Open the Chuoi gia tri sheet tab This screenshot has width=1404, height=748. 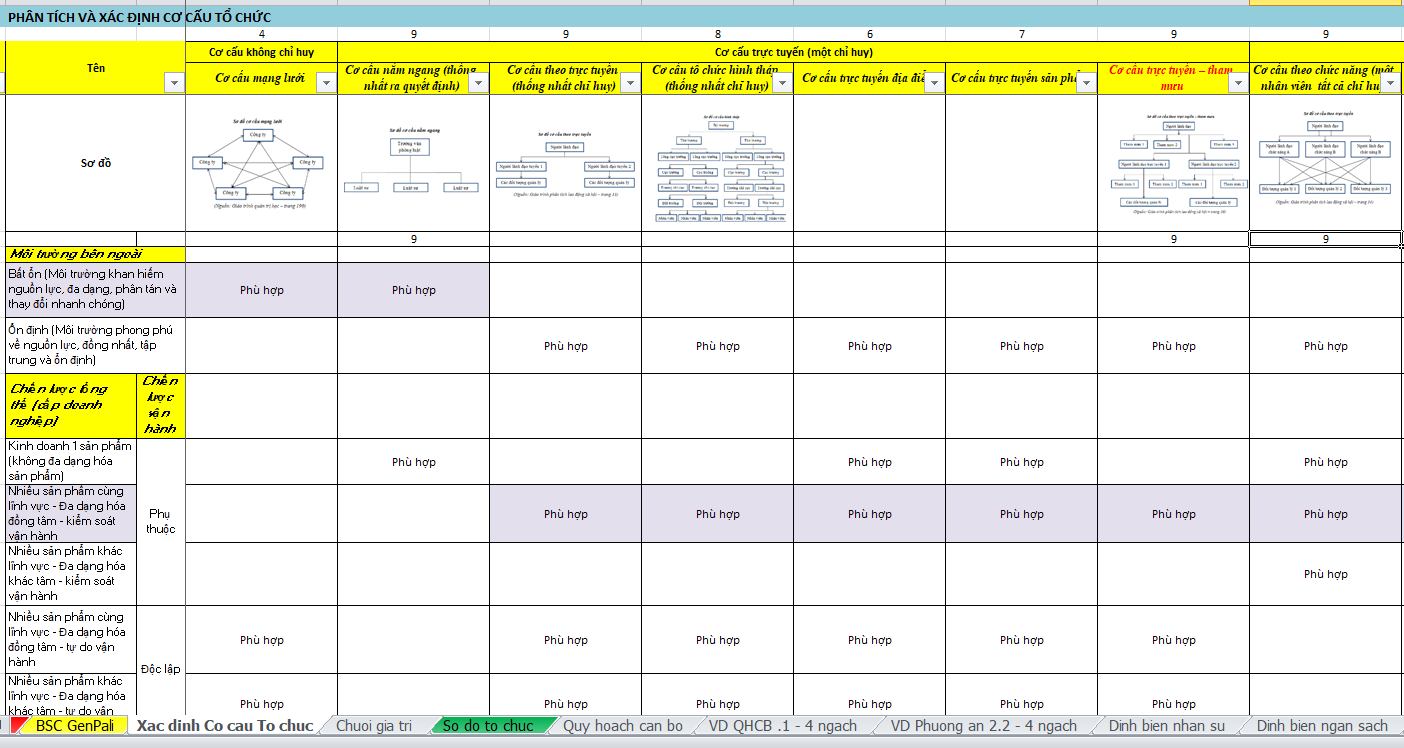(373, 726)
